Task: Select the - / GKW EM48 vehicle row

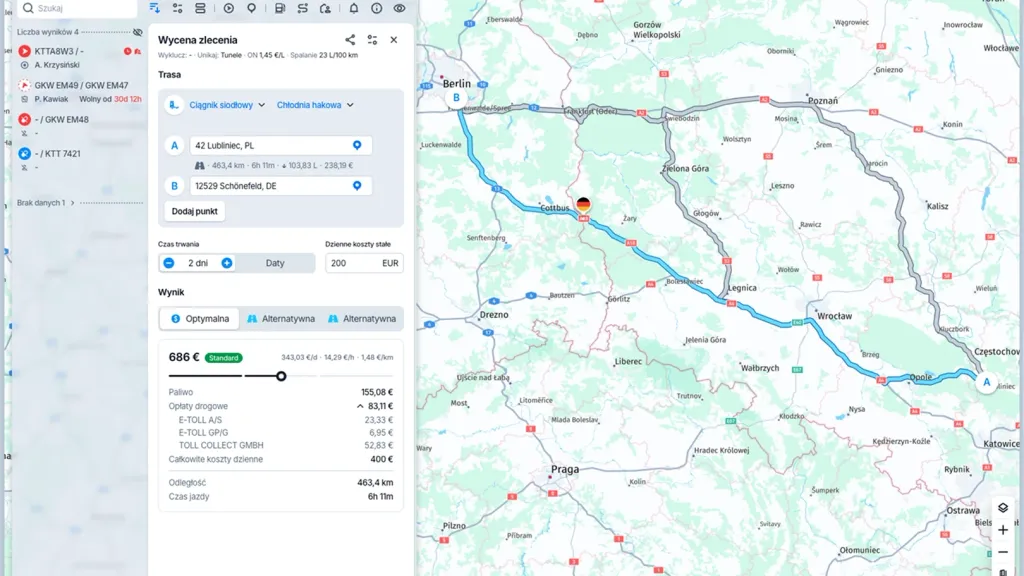Action: [x=81, y=126]
